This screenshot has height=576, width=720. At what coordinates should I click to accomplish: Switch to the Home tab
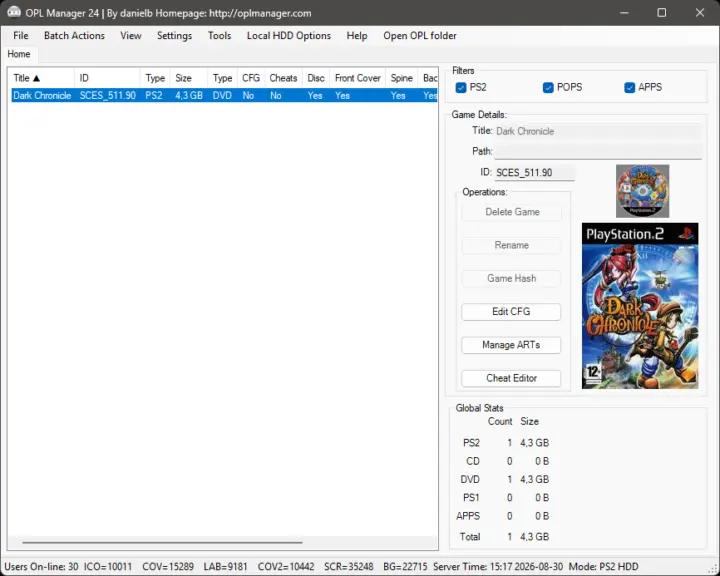(19, 54)
